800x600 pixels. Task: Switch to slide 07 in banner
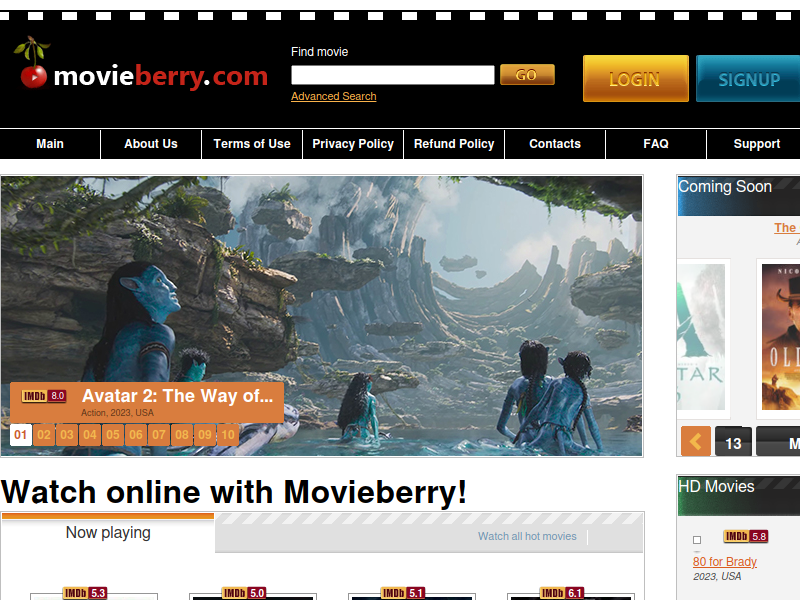click(x=159, y=435)
